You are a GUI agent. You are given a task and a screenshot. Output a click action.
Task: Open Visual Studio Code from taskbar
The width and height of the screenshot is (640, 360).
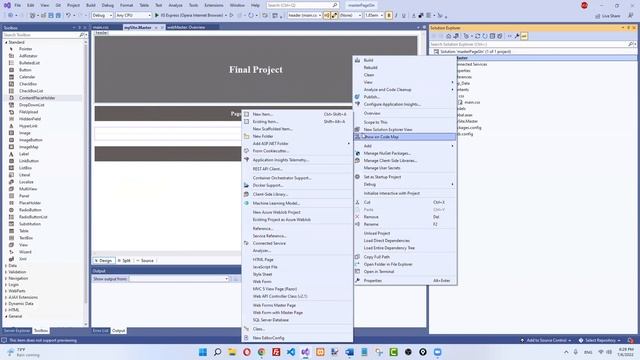(x=291, y=352)
